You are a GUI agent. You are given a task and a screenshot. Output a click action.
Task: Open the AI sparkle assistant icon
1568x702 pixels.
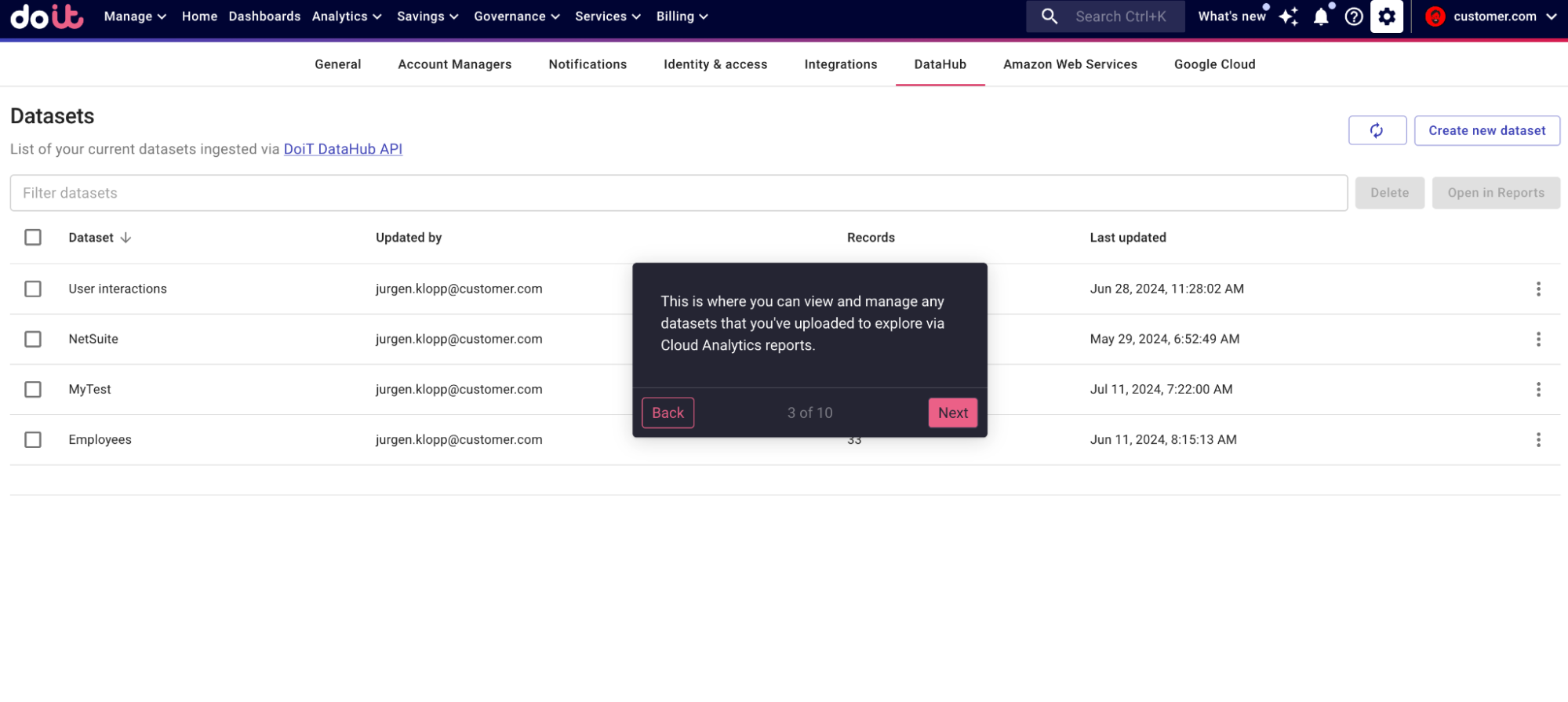pyautogui.click(x=1289, y=16)
